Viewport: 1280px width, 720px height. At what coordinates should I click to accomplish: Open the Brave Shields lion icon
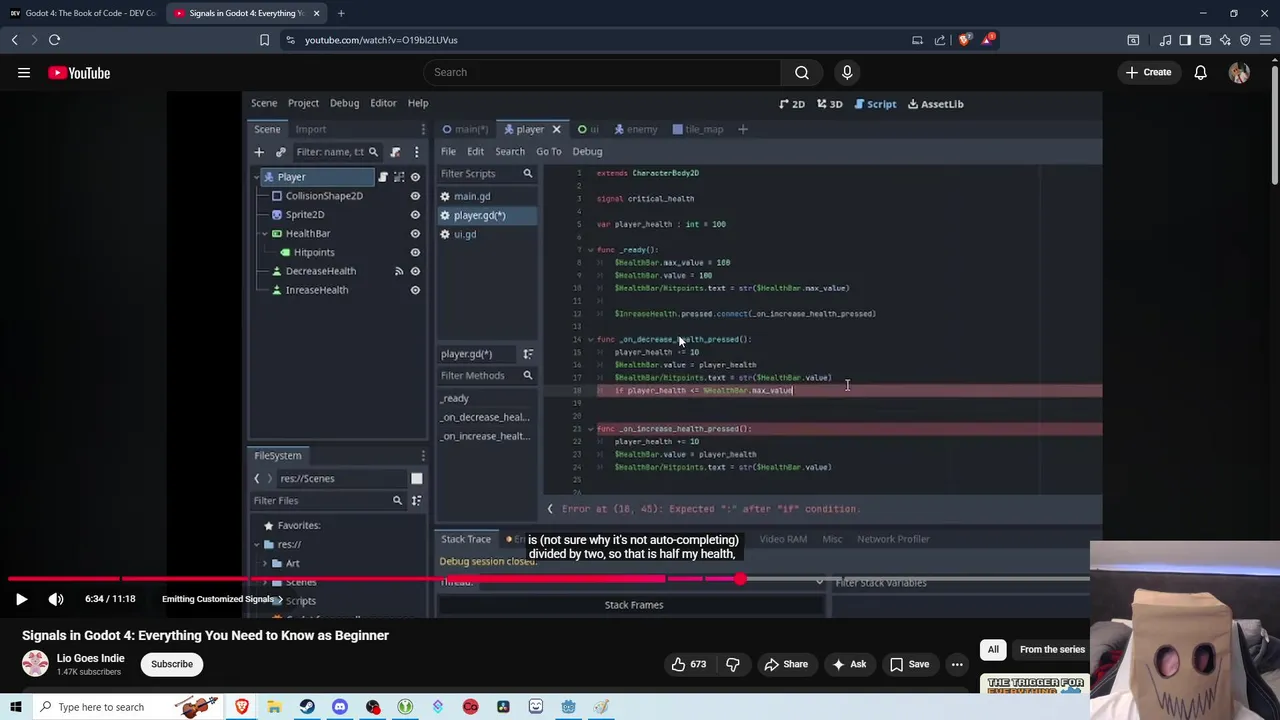tap(964, 40)
